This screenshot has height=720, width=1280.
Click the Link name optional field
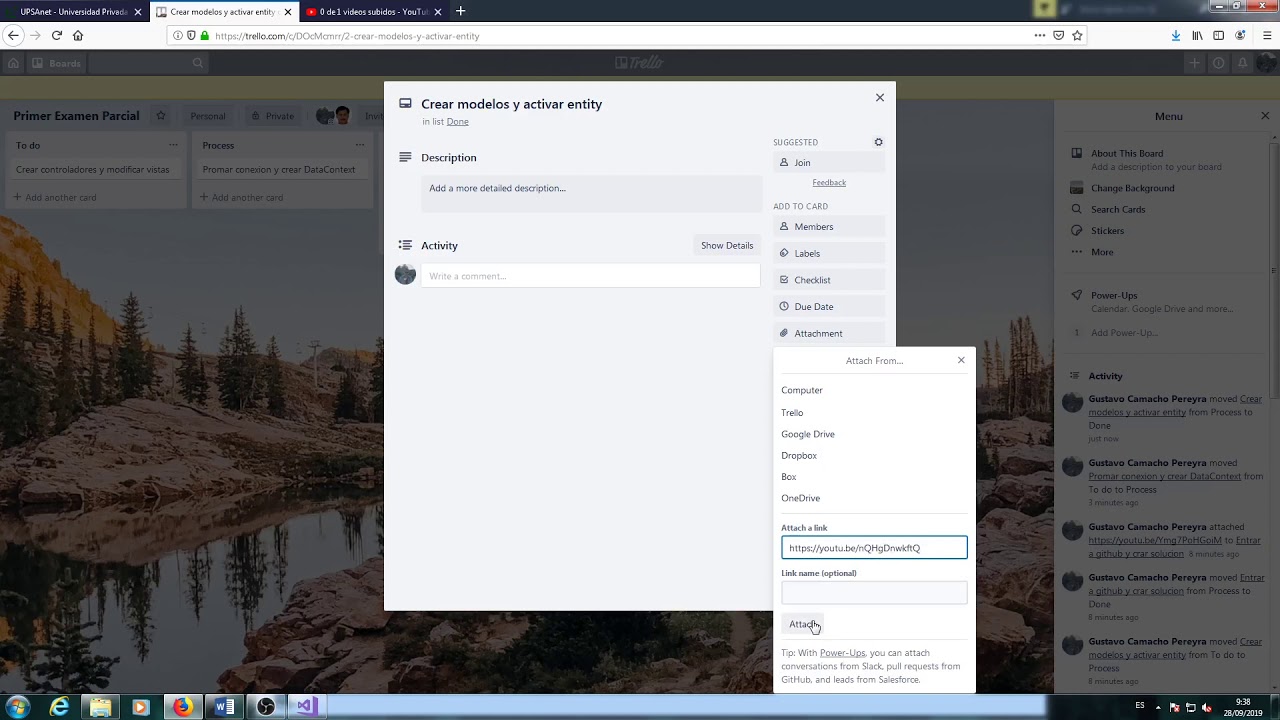pos(874,593)
